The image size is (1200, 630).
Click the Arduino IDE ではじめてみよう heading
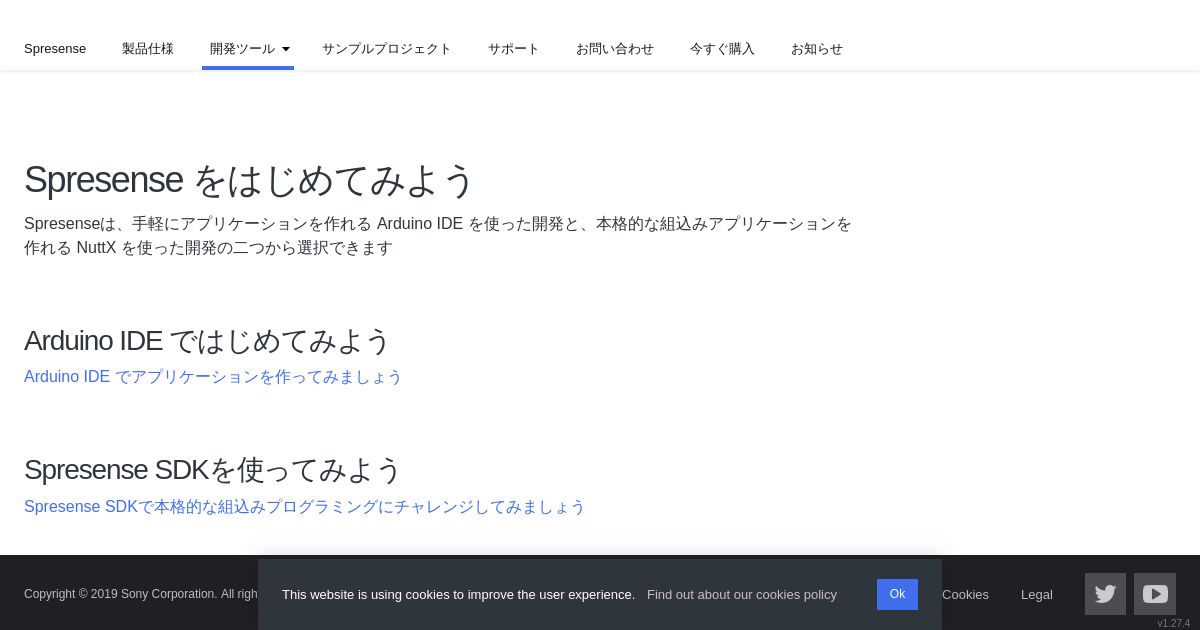tap(207, 341)
